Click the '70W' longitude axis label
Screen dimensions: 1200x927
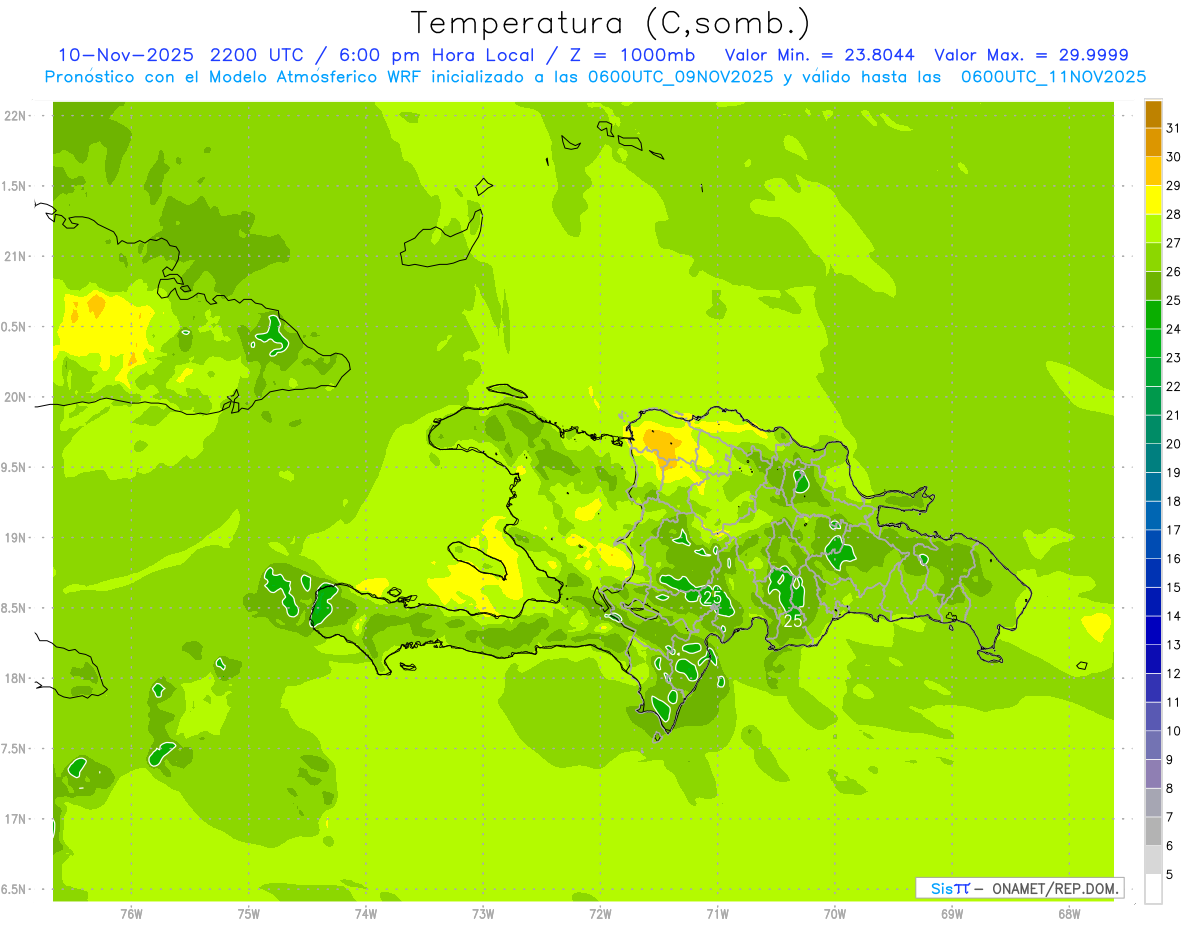[x=835, y=915]
